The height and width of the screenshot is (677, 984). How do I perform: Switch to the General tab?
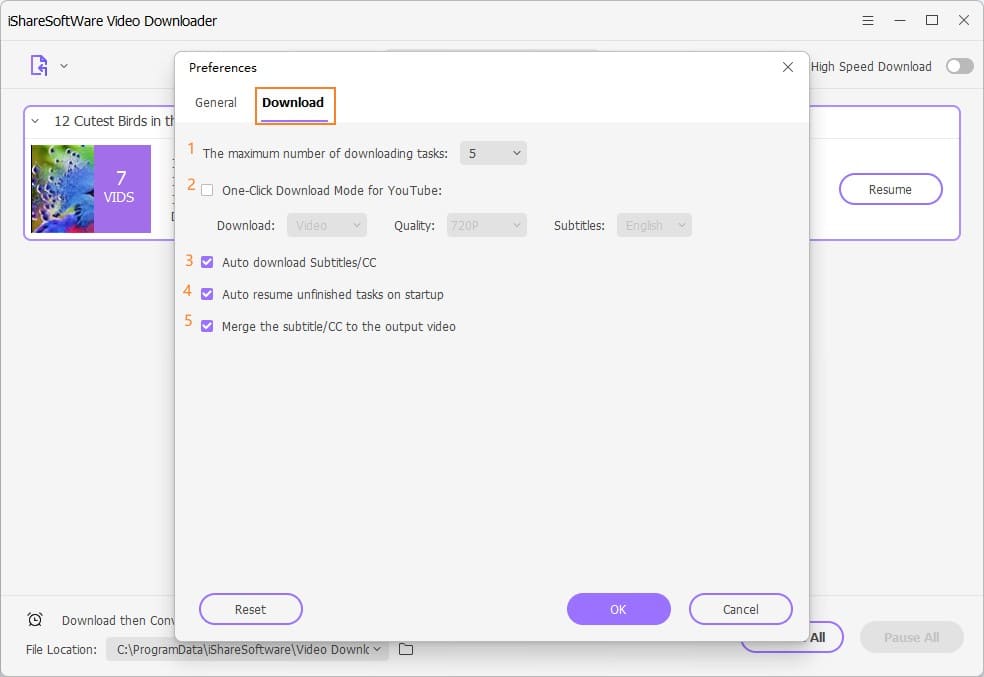tap(216, 103)
